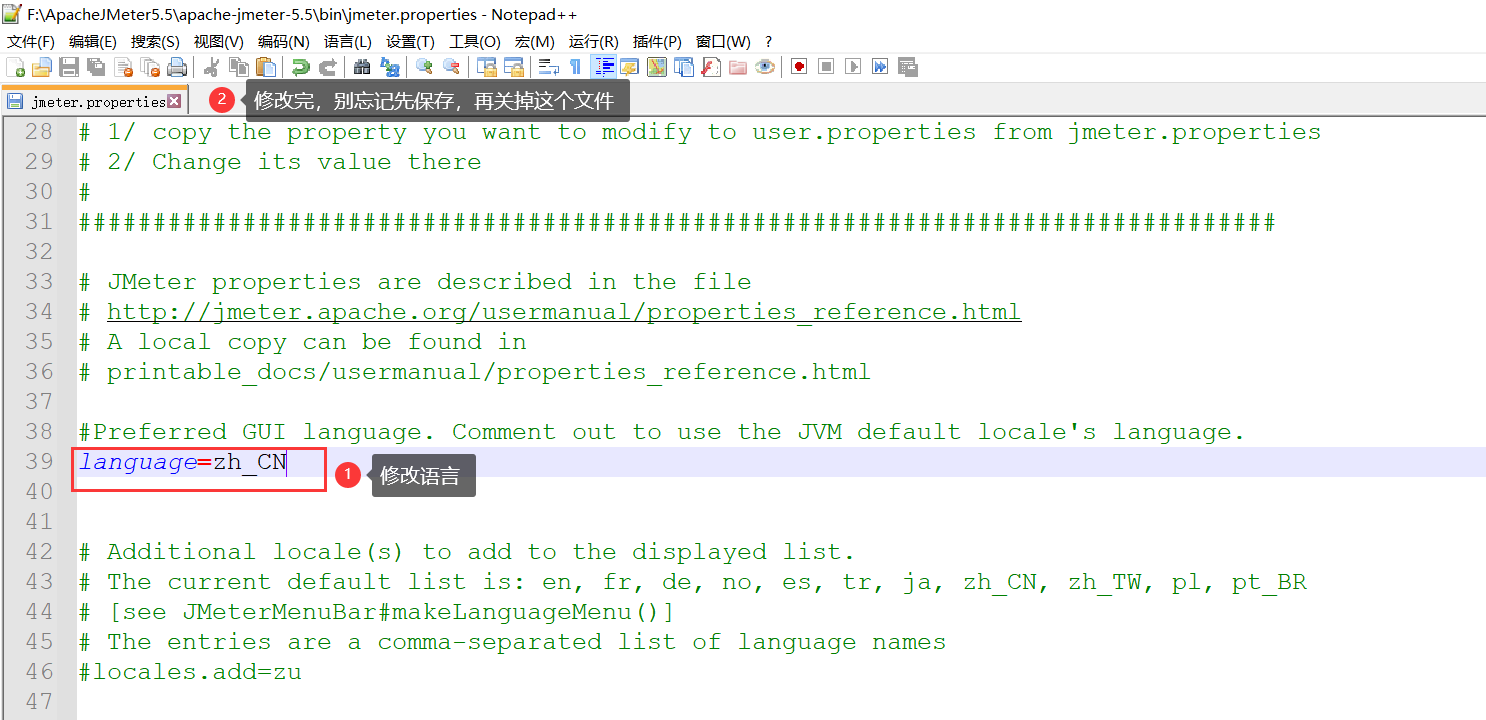
Task: Click line number 39 in the margin
Action: point(39,462)
